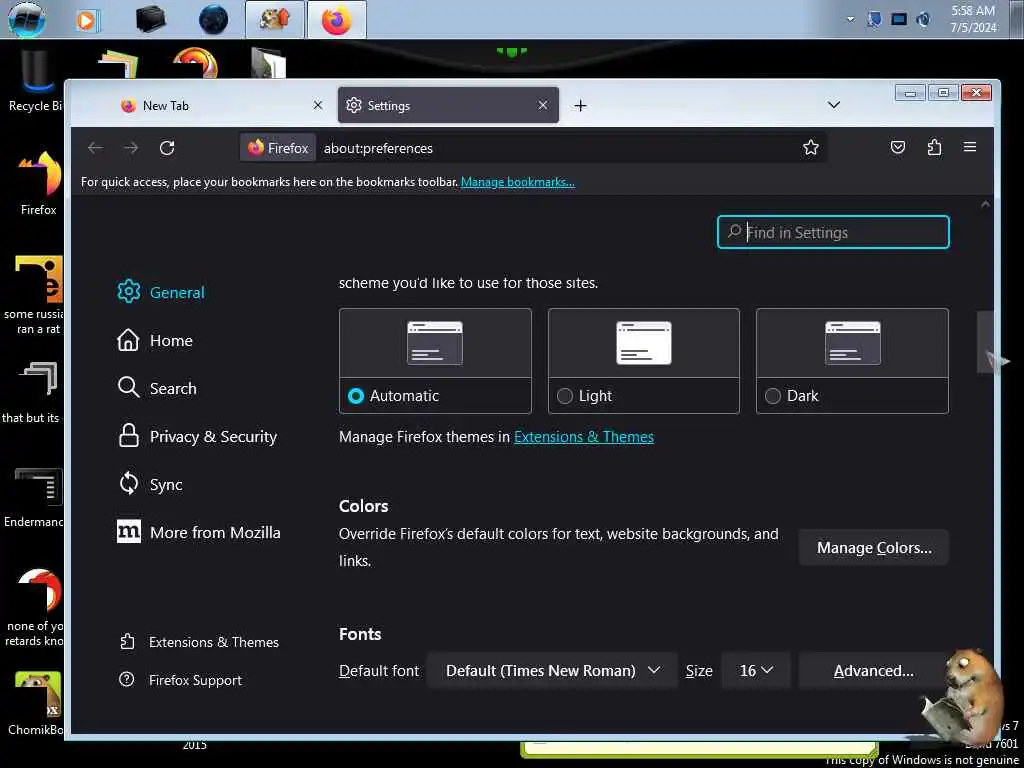
Task: Click the taskbar clock showing 5:58 AM
Action: coord(973,19)
